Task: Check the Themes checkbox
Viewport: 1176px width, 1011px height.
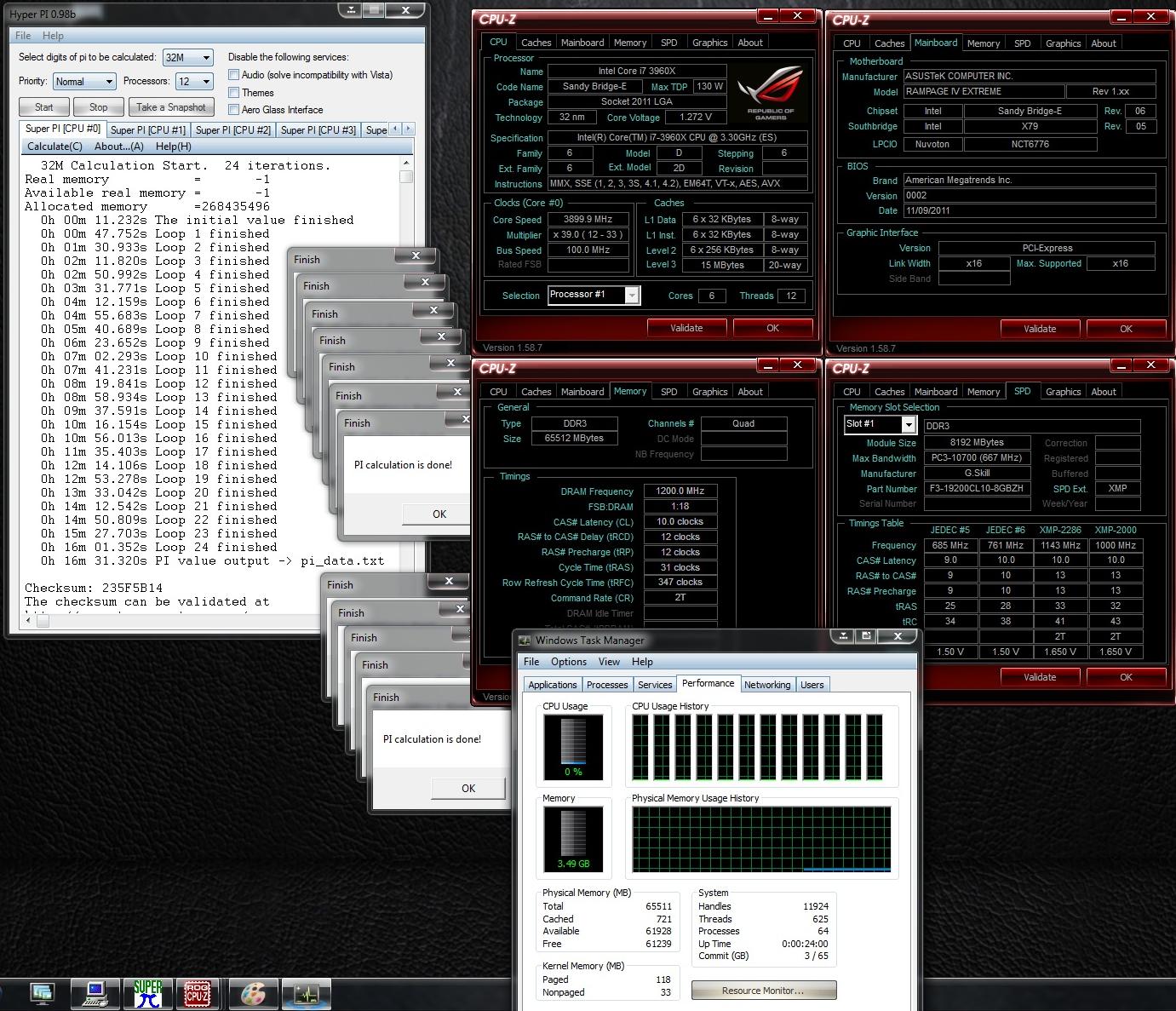Action: click(x=233, y=92)
